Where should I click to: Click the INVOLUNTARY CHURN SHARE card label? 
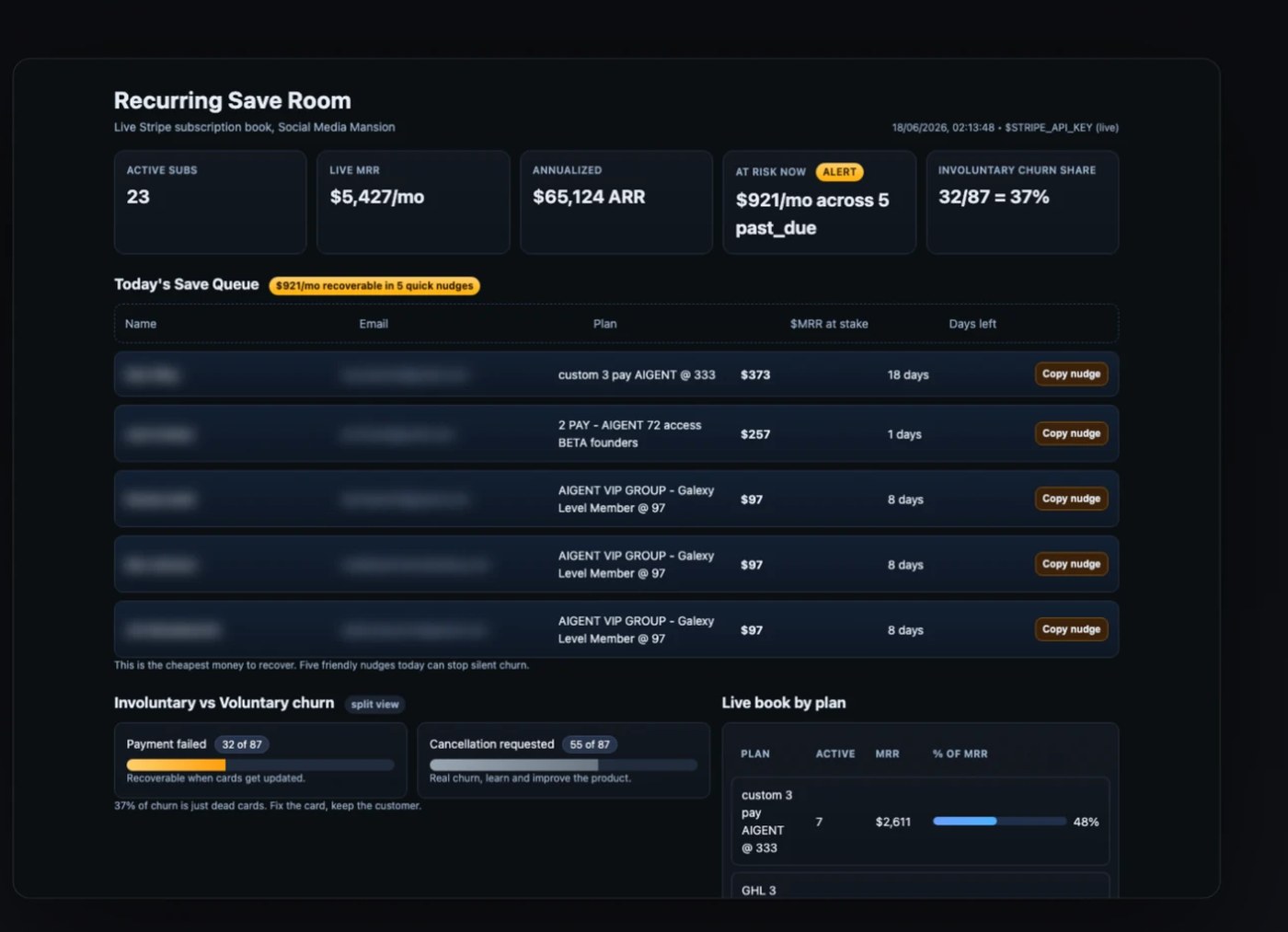(x=1017, y=170)
